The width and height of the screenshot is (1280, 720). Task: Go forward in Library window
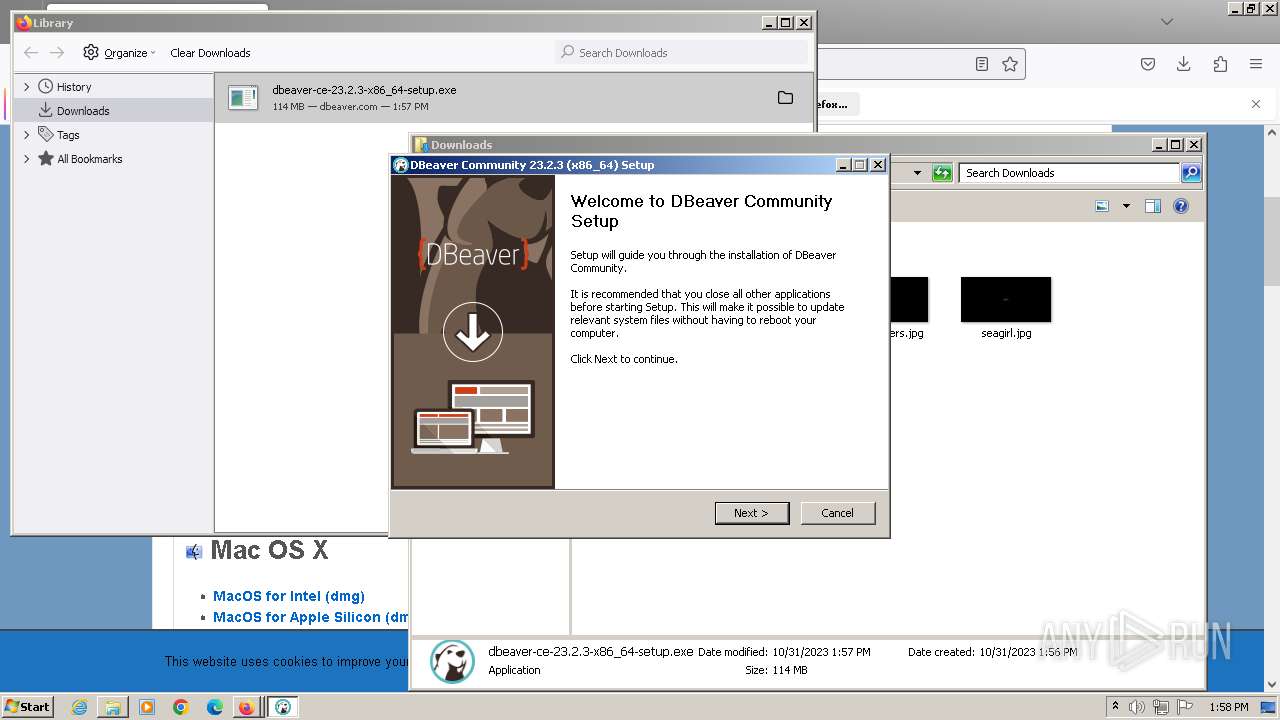click(x=57, y=53)
